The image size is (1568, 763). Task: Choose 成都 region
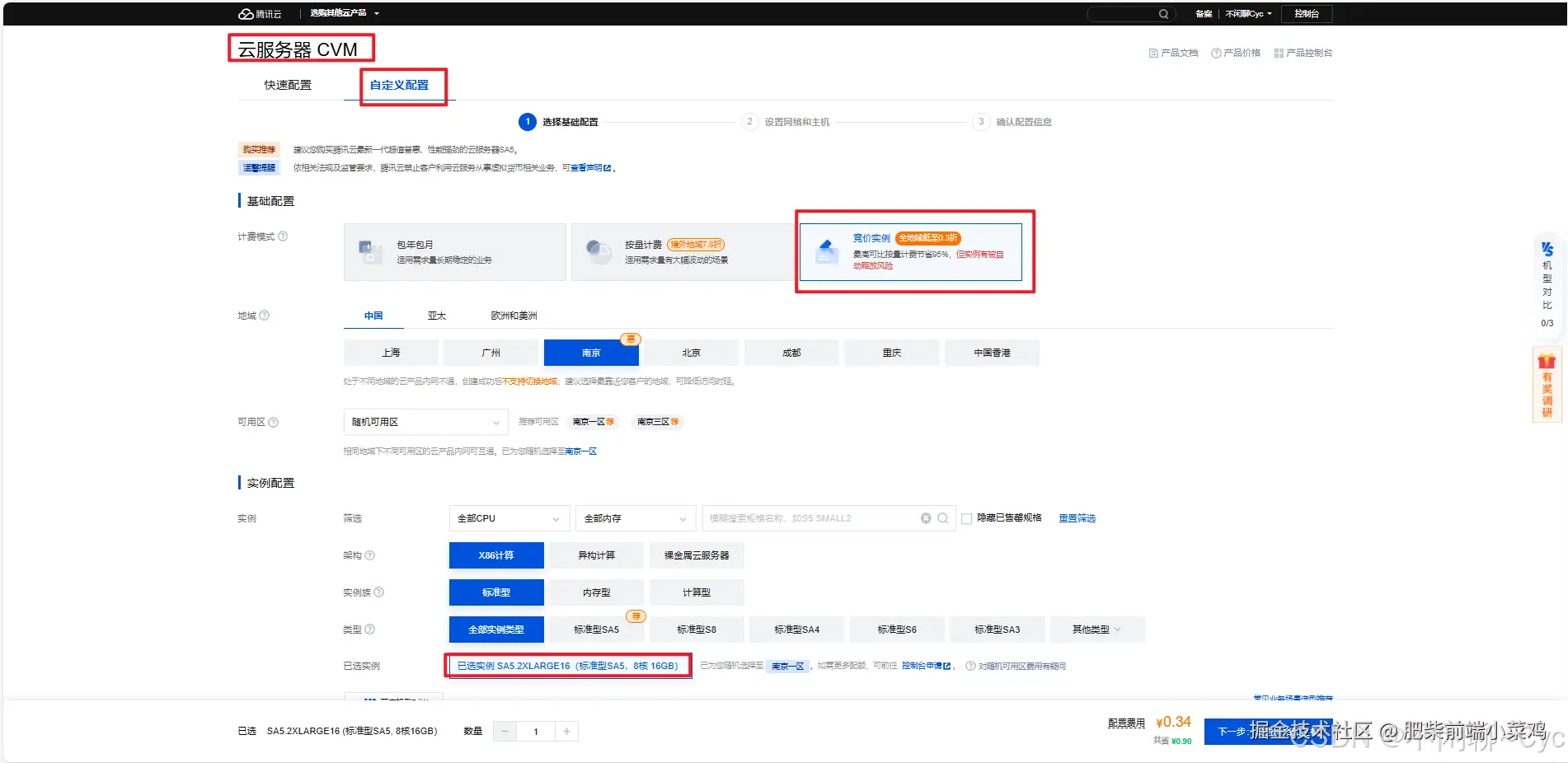(x=791, y=353)
